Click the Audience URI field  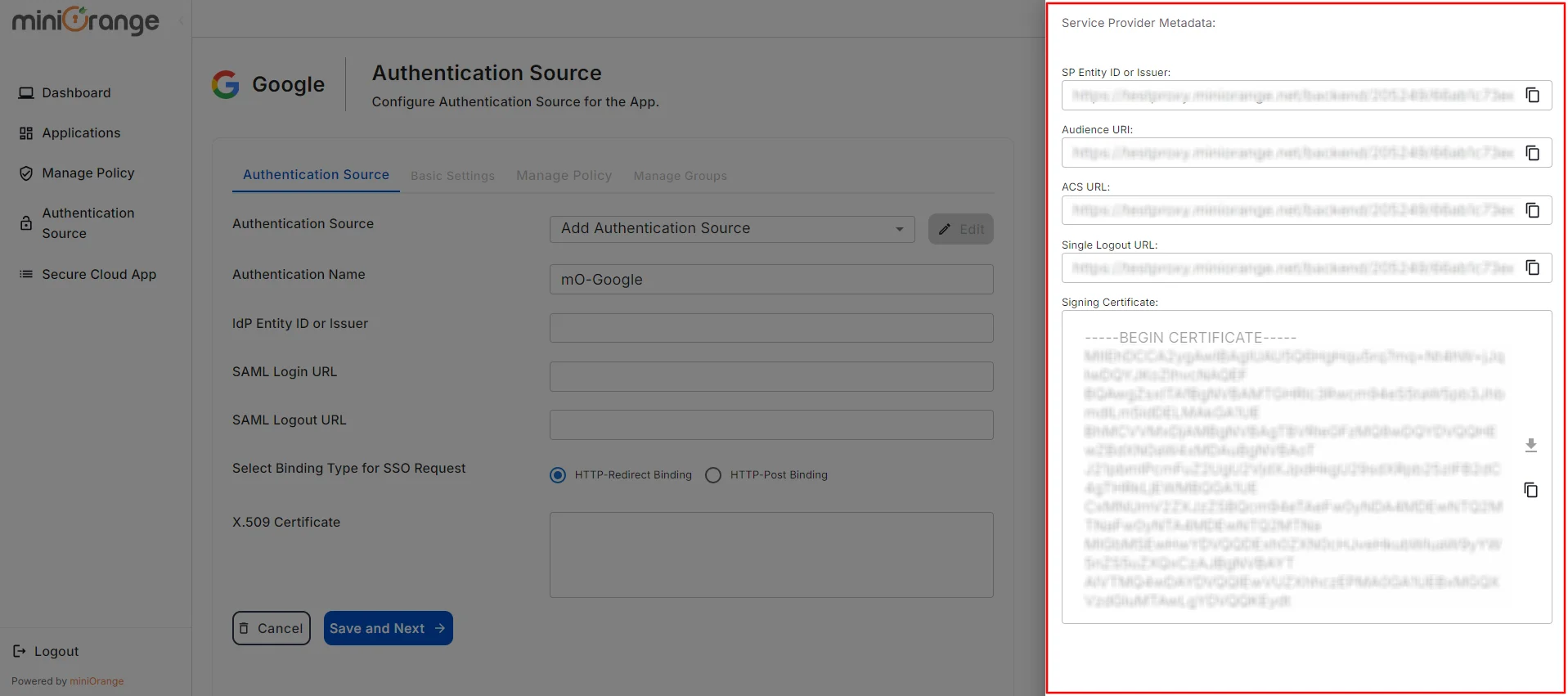click(1306, 153)
